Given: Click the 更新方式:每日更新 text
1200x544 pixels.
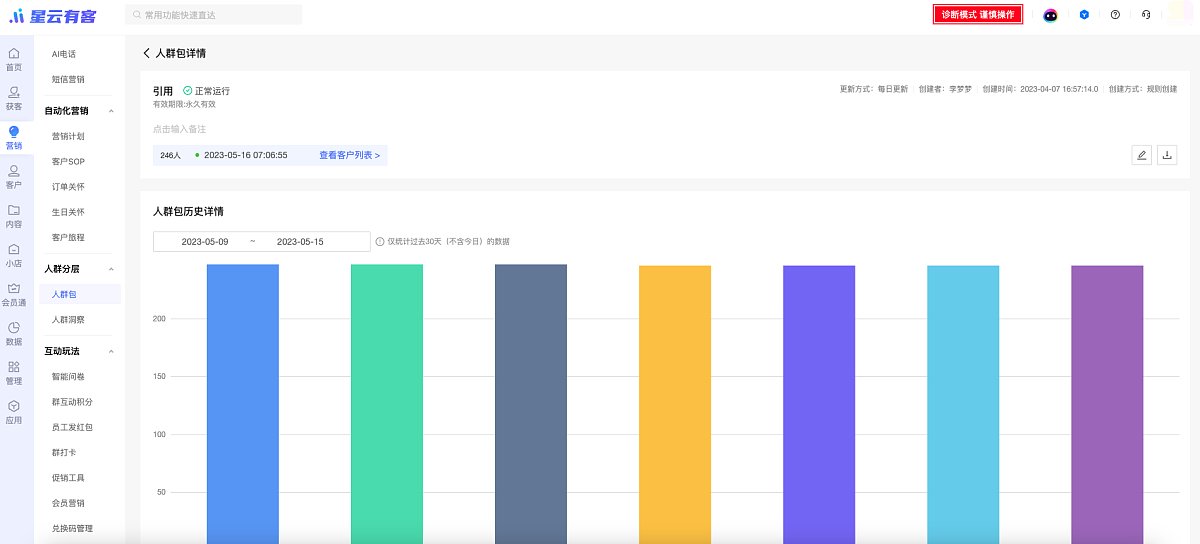Looking at the screenshot, I should pyautogui.click(x=874, y=89).
